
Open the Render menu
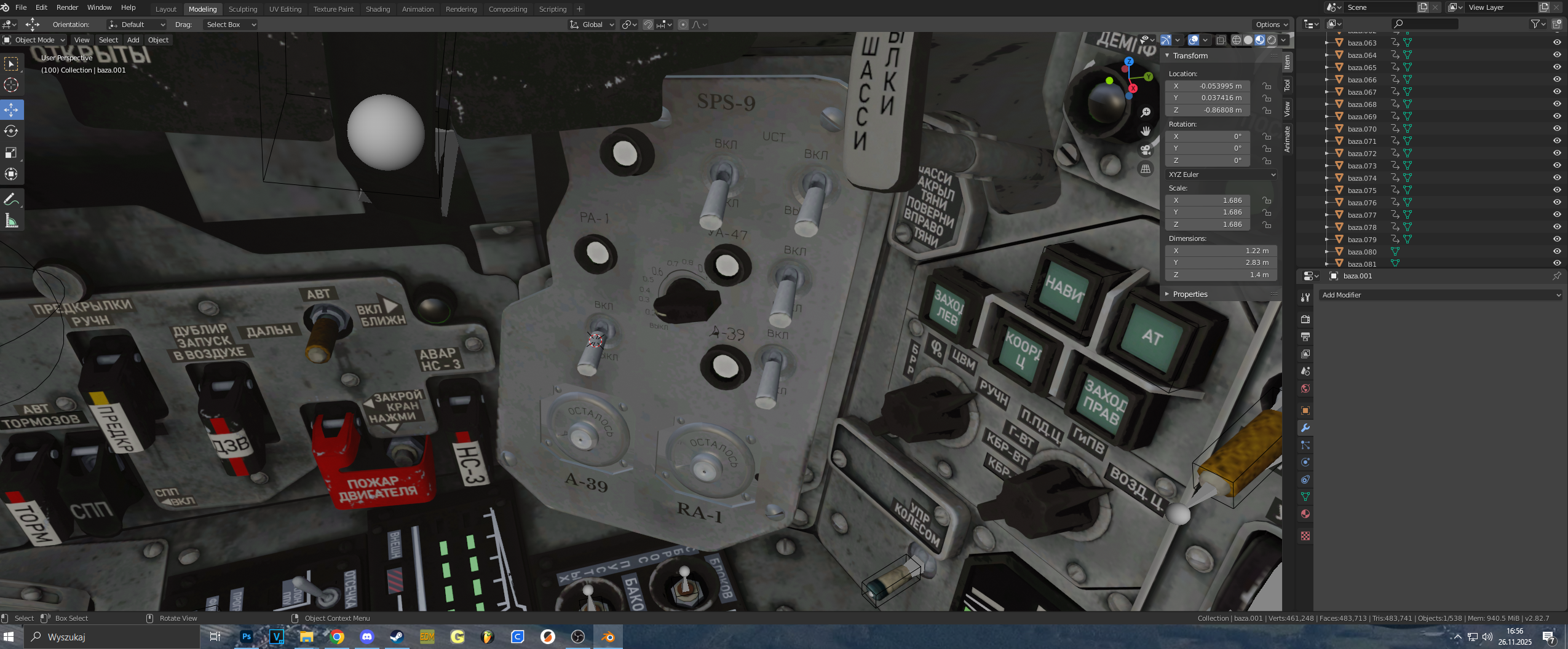(x=67, y=7)
